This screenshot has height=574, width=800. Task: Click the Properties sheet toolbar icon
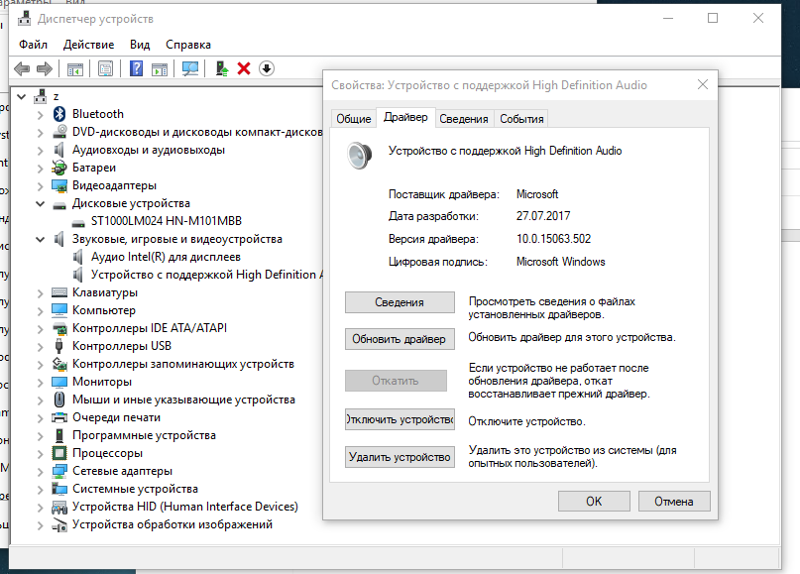tap(106, 68)
